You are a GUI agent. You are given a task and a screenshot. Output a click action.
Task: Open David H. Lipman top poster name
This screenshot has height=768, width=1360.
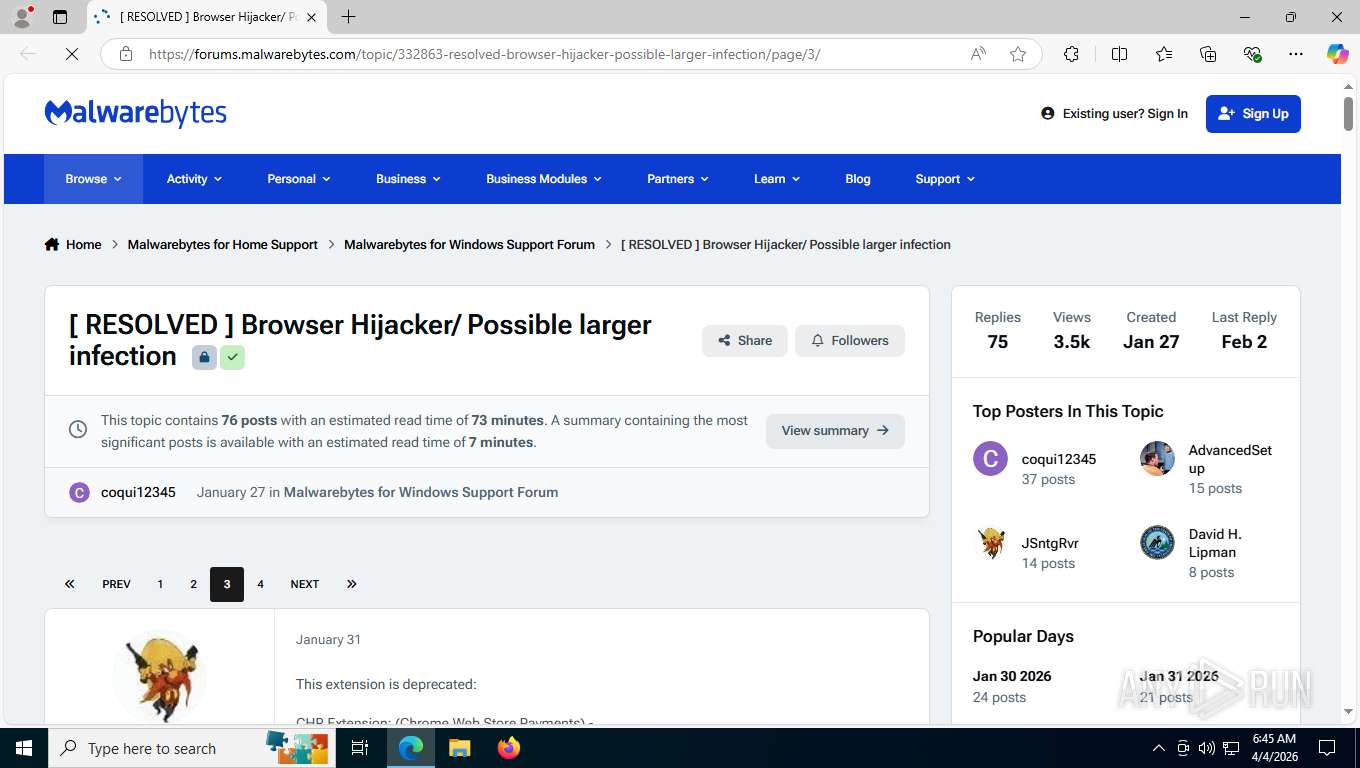coord(1215,543)
